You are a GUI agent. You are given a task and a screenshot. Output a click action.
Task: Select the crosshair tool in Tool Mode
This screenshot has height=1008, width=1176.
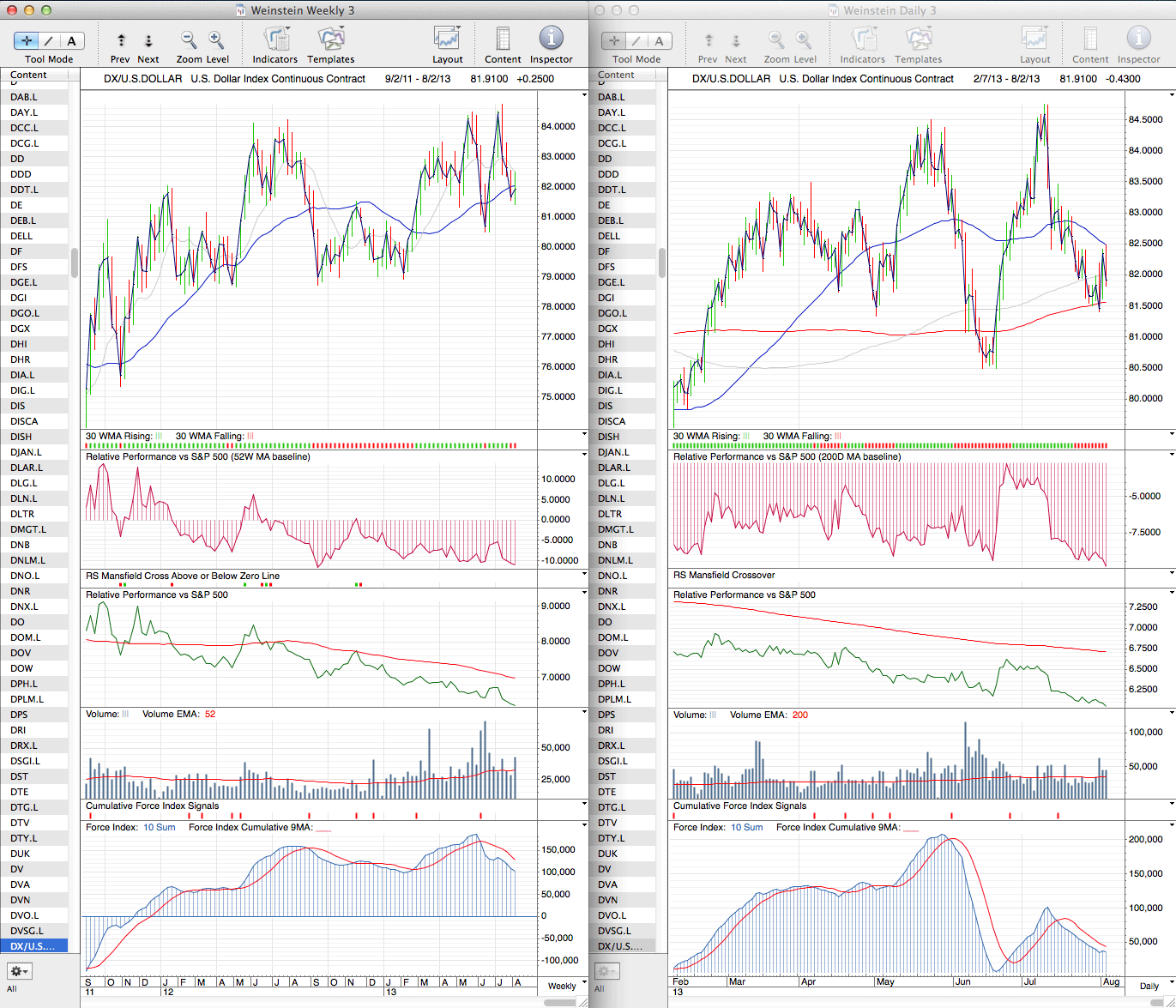[27, 40]
